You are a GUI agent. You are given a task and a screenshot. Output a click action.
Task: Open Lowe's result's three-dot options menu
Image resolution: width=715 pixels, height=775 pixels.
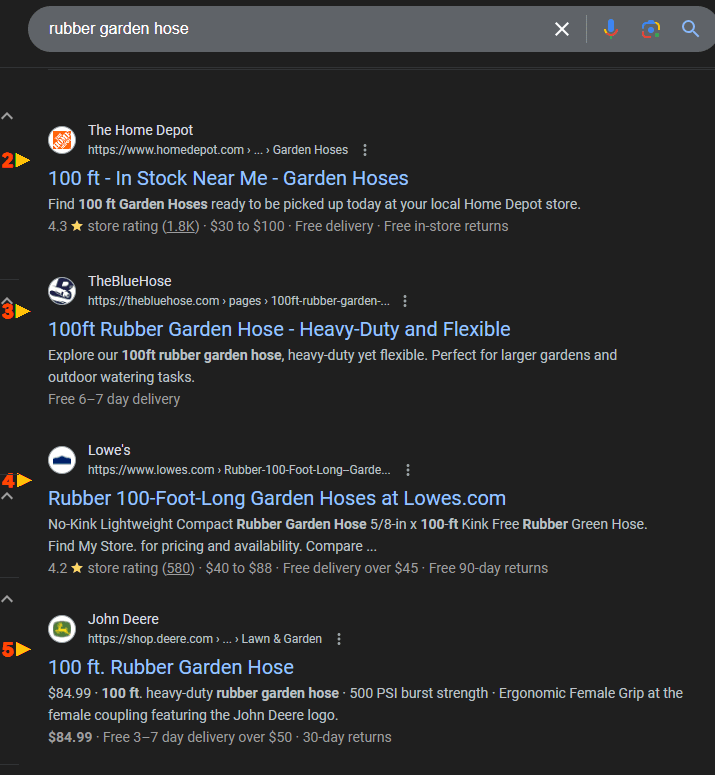(x=408, y=470)
